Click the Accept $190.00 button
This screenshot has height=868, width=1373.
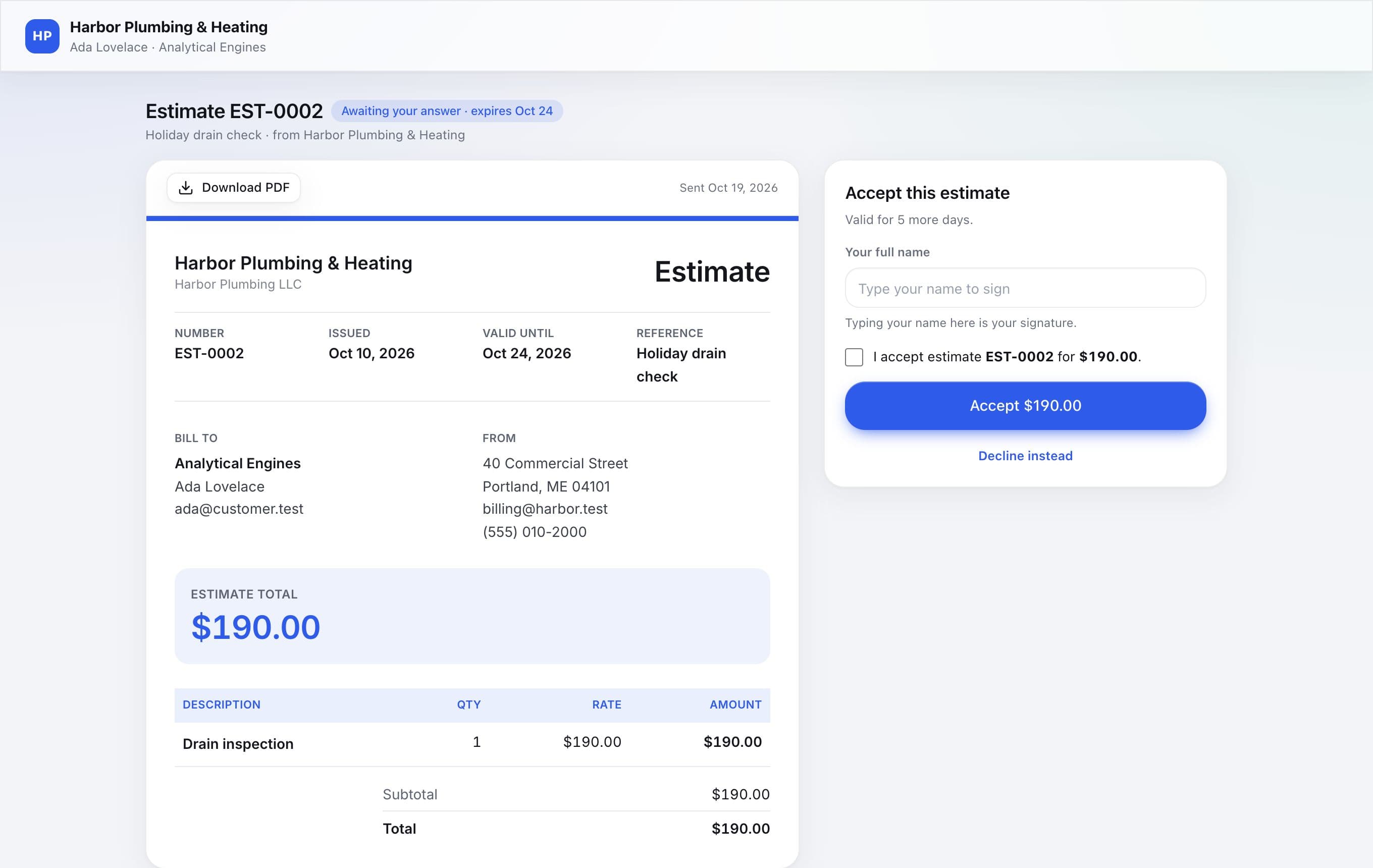pyautogui.click(x=1025, y=406)
